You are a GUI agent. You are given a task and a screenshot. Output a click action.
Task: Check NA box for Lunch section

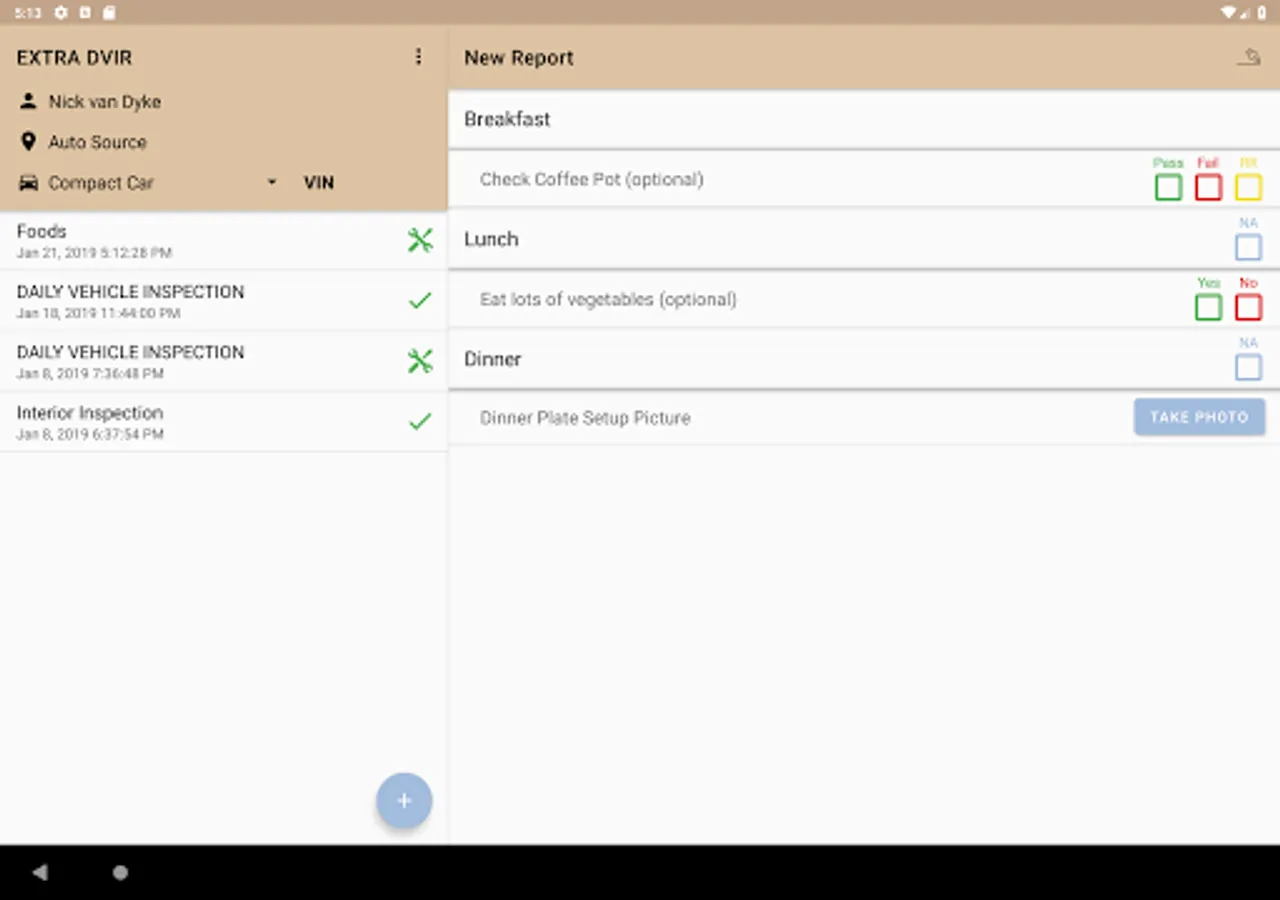tap(1248, 247)
